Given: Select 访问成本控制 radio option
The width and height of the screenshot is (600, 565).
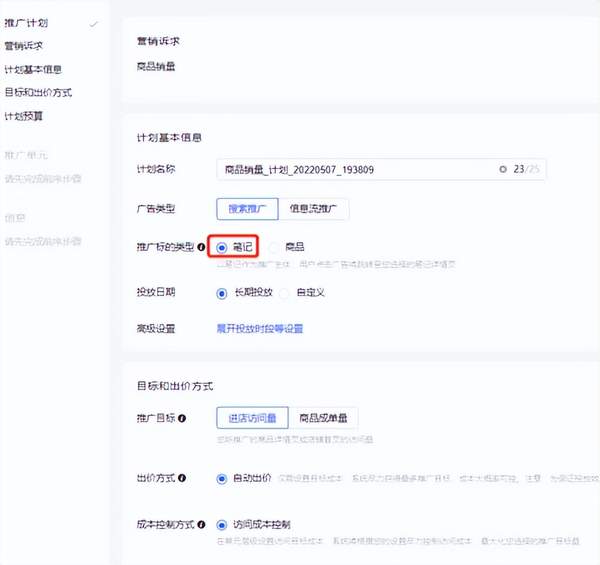Looking at the screenshot, I should (x=222, y=523).
